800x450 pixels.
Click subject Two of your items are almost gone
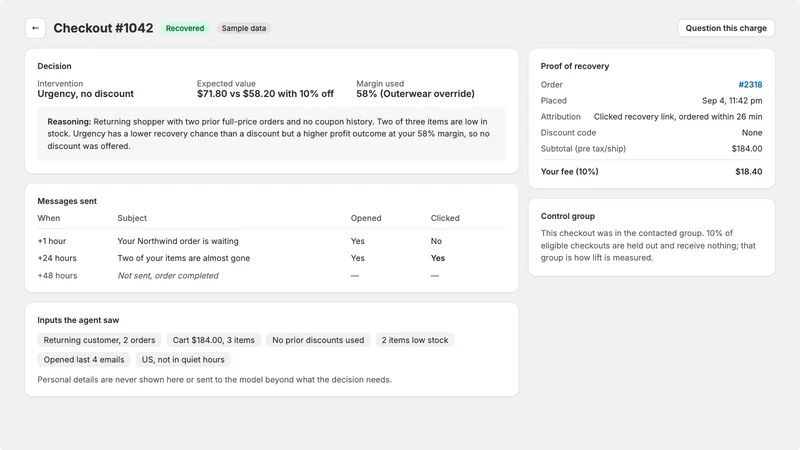point(184,258)
